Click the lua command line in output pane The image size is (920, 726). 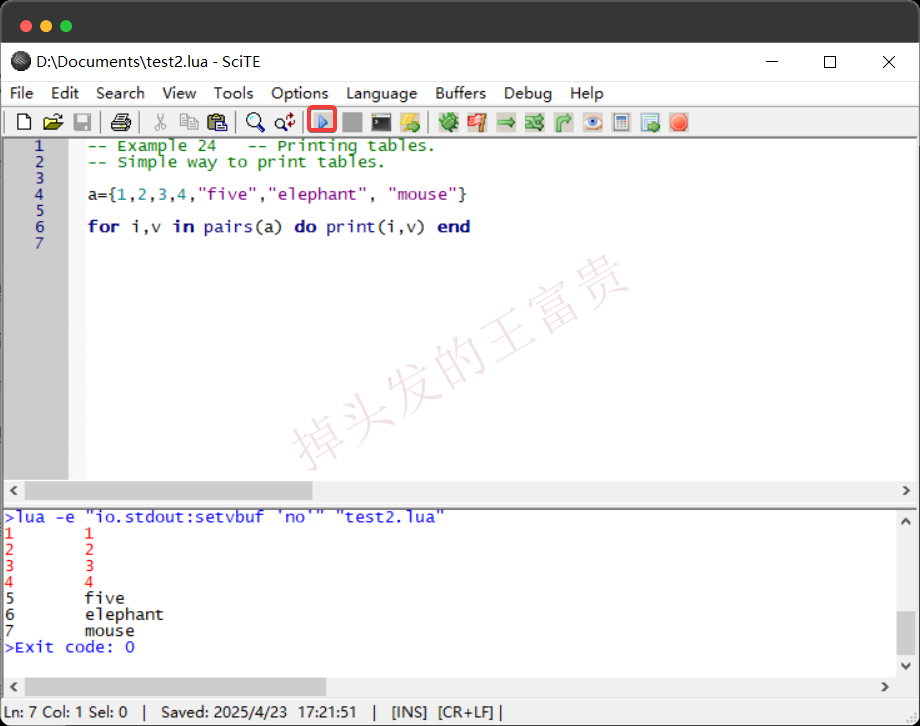tap(224, 516)
